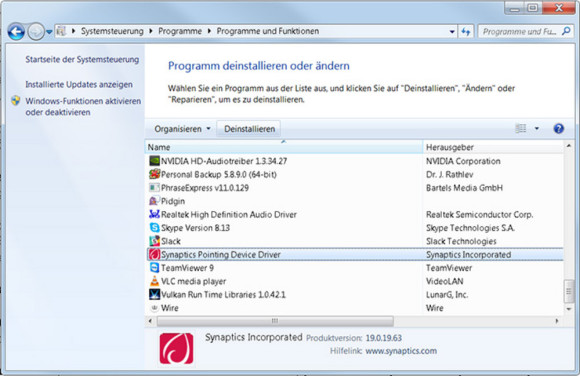The image size is (580, 376).
Task: Click the PhraseExpress program icon
Action: [x=154, y=188]
